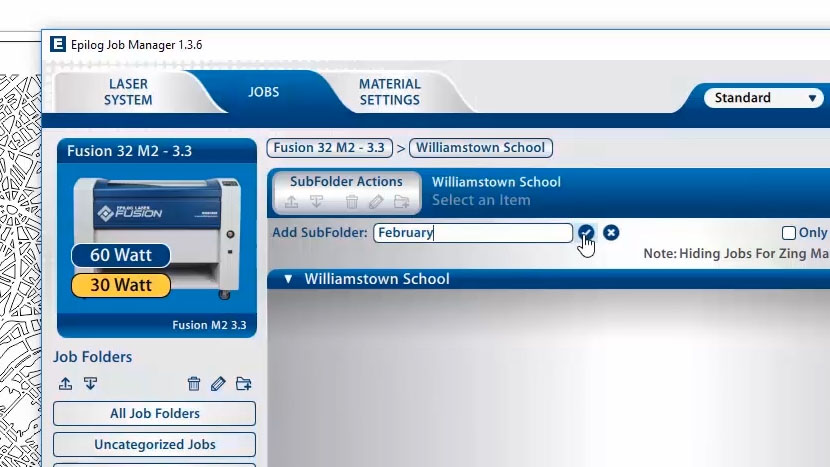Open the Material Settings tab
Viewport: 830px width, 467px height.
(389, 92)
